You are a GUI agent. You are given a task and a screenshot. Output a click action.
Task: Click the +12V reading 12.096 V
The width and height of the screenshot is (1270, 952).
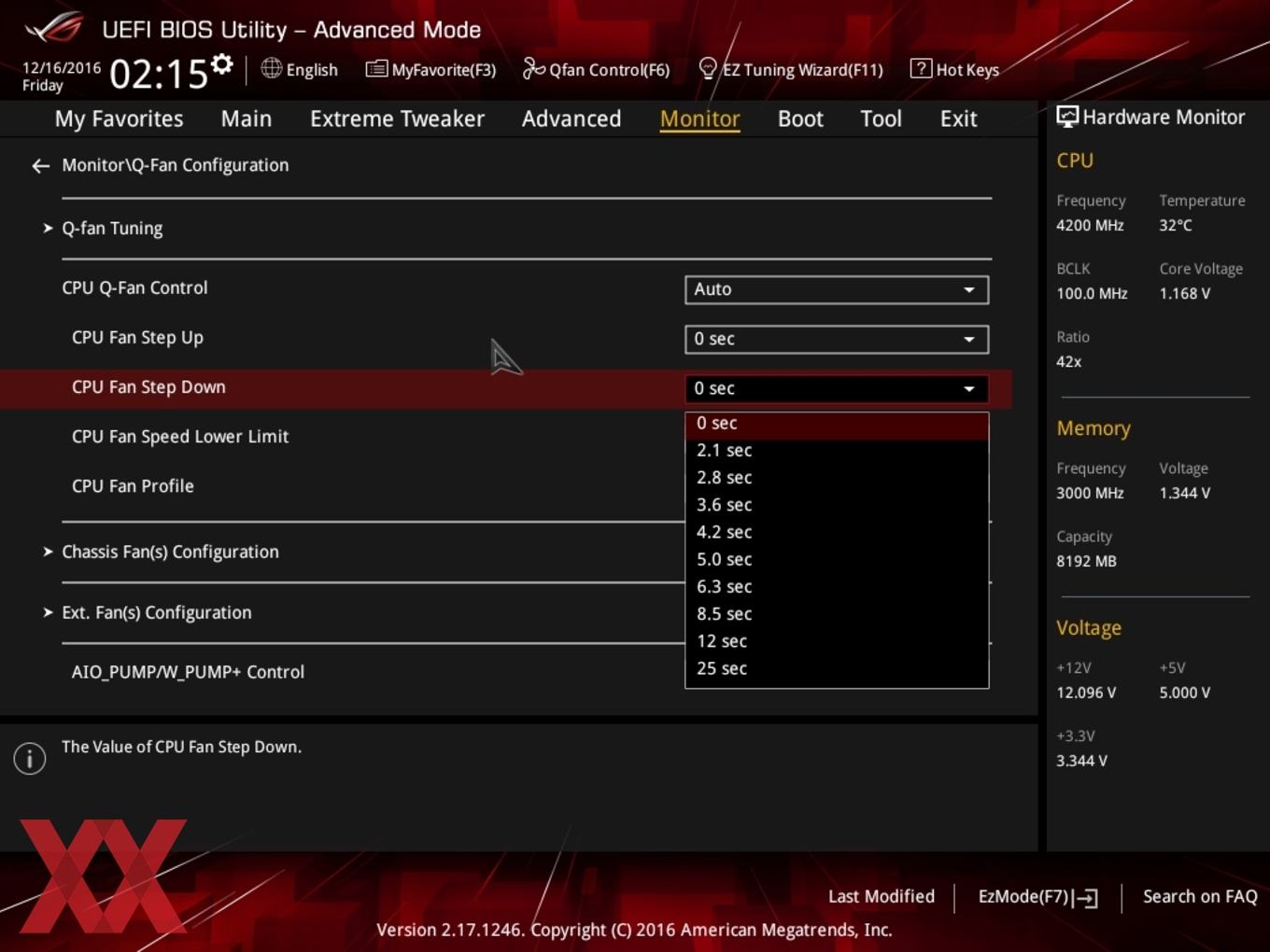[1086, 693]
